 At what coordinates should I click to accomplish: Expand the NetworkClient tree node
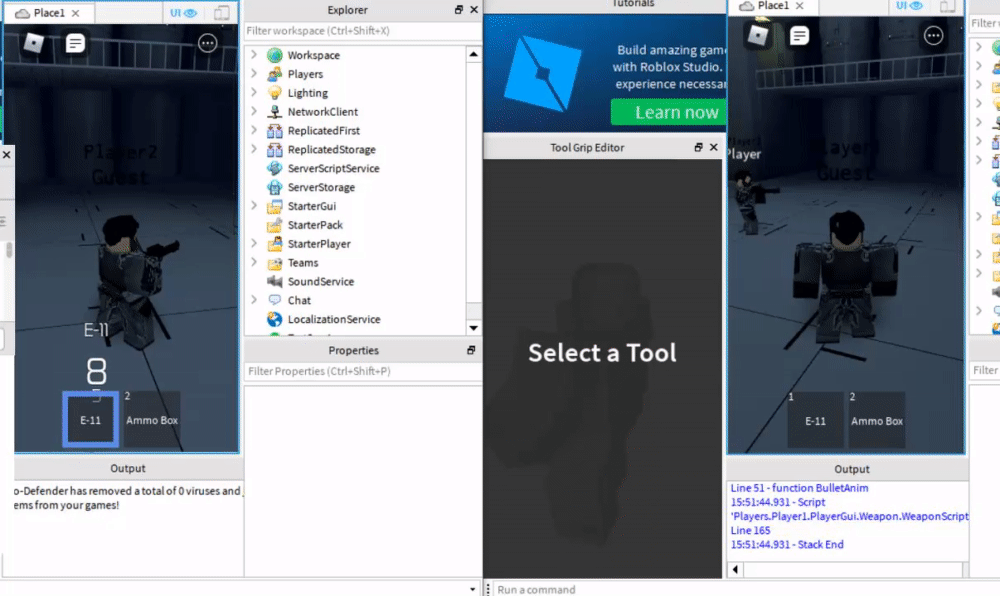tap(254, 111)
